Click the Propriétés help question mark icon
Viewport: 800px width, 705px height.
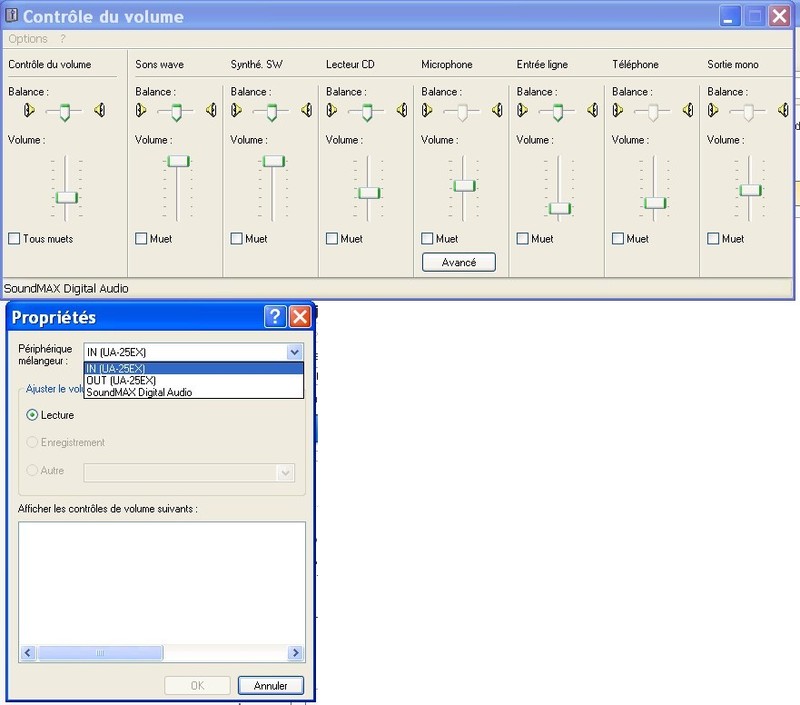(275, 317)
